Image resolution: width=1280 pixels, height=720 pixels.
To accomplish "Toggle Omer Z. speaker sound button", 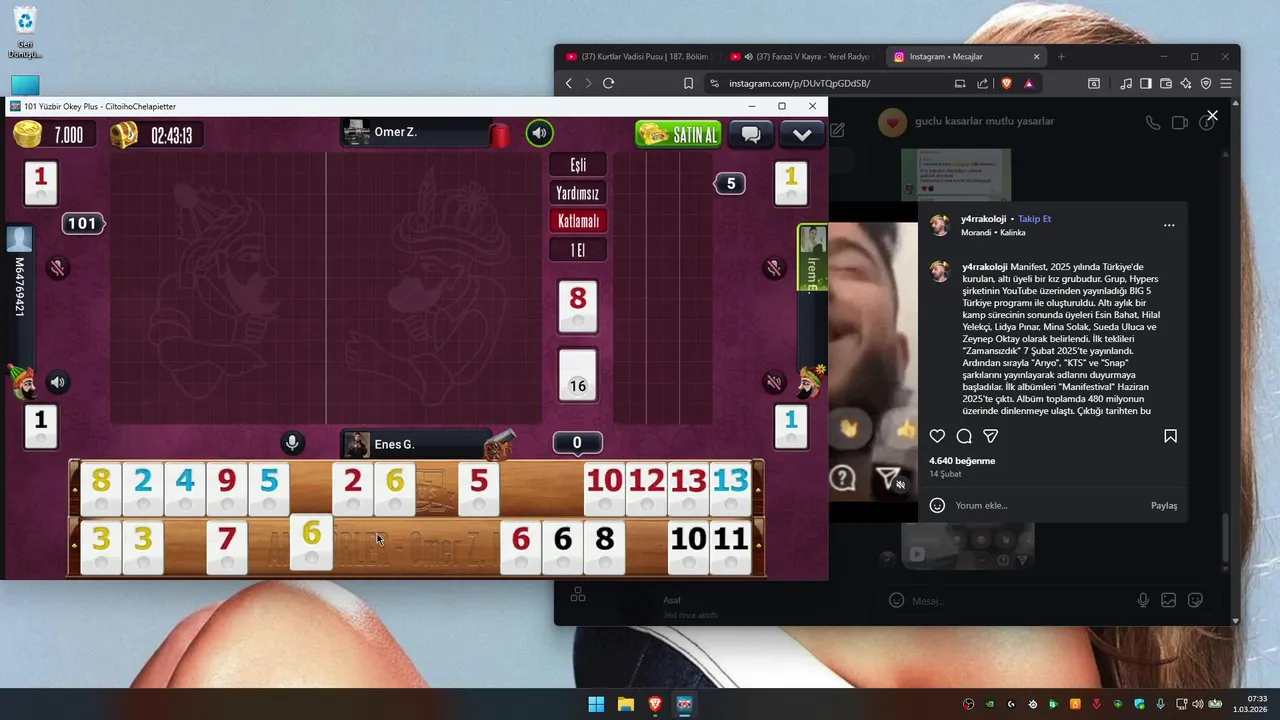I will (540, 133).
